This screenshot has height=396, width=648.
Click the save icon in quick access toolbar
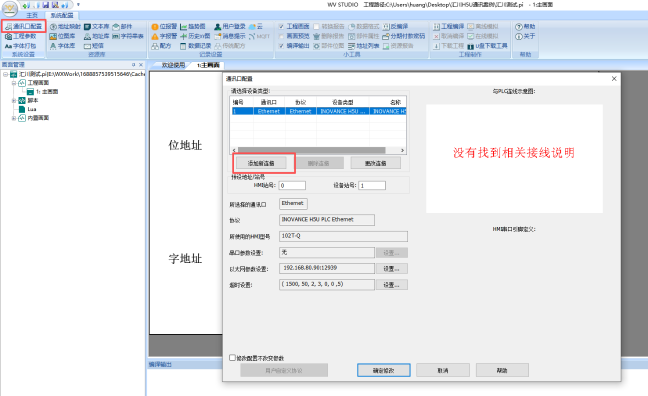tap(45, 5)
